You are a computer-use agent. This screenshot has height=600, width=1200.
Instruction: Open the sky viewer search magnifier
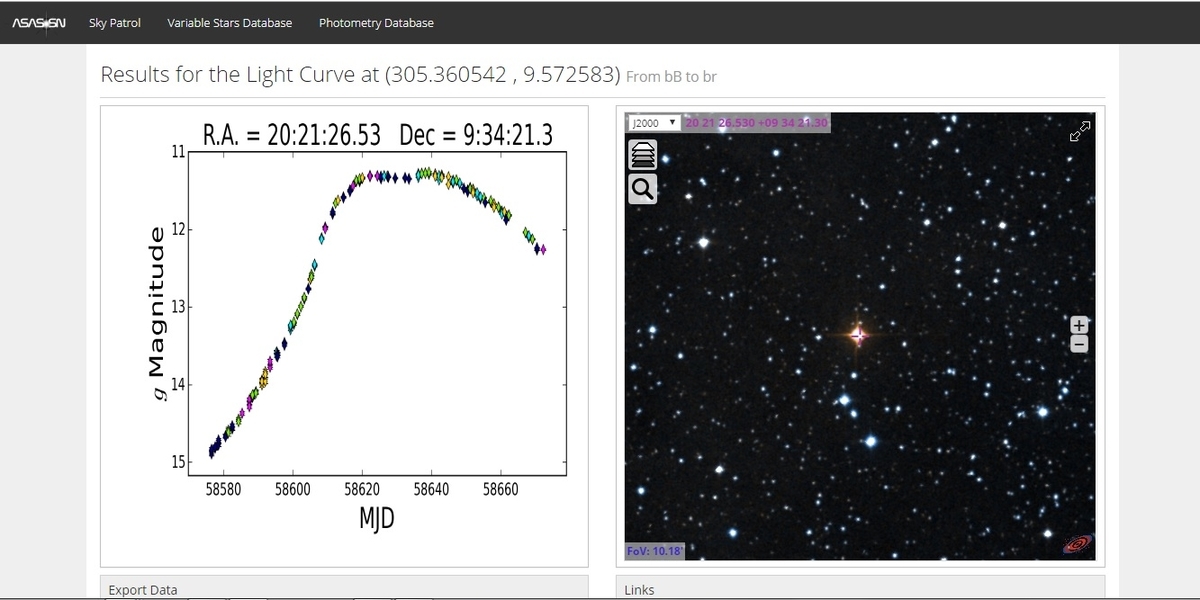coord(641,188)
